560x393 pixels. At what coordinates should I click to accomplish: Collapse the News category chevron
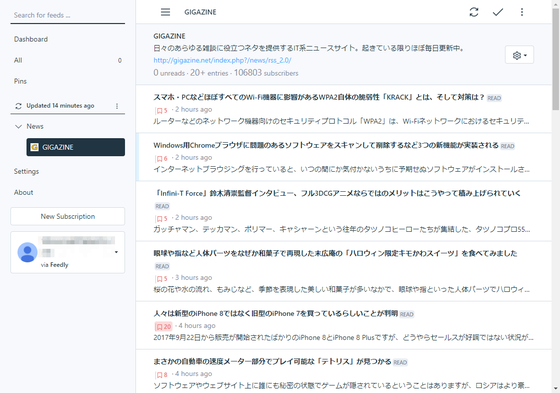pyautogui.click(x=18, y=126)
